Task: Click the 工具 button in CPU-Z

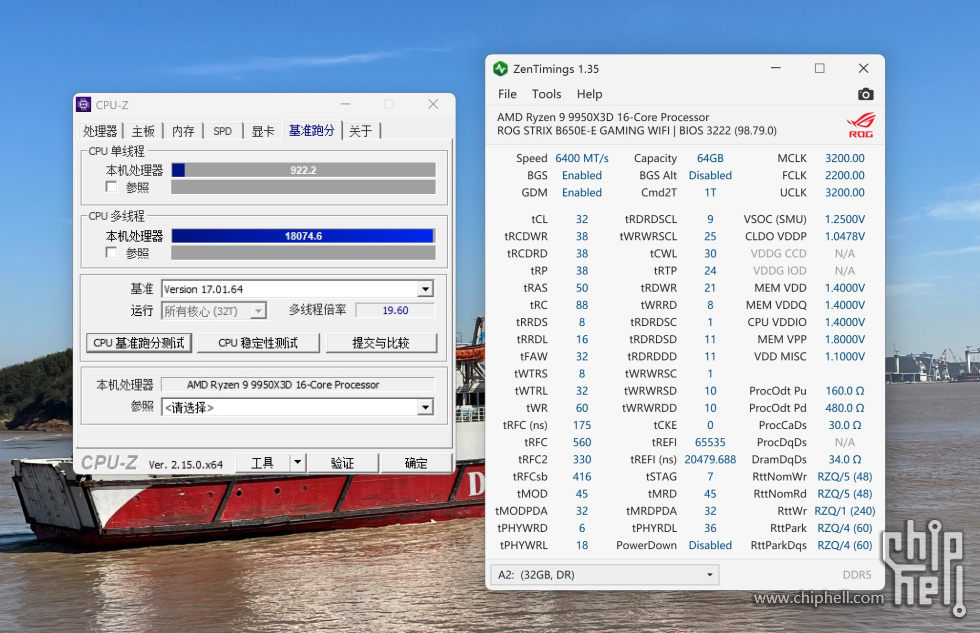Action: click(x=262, y=462)
